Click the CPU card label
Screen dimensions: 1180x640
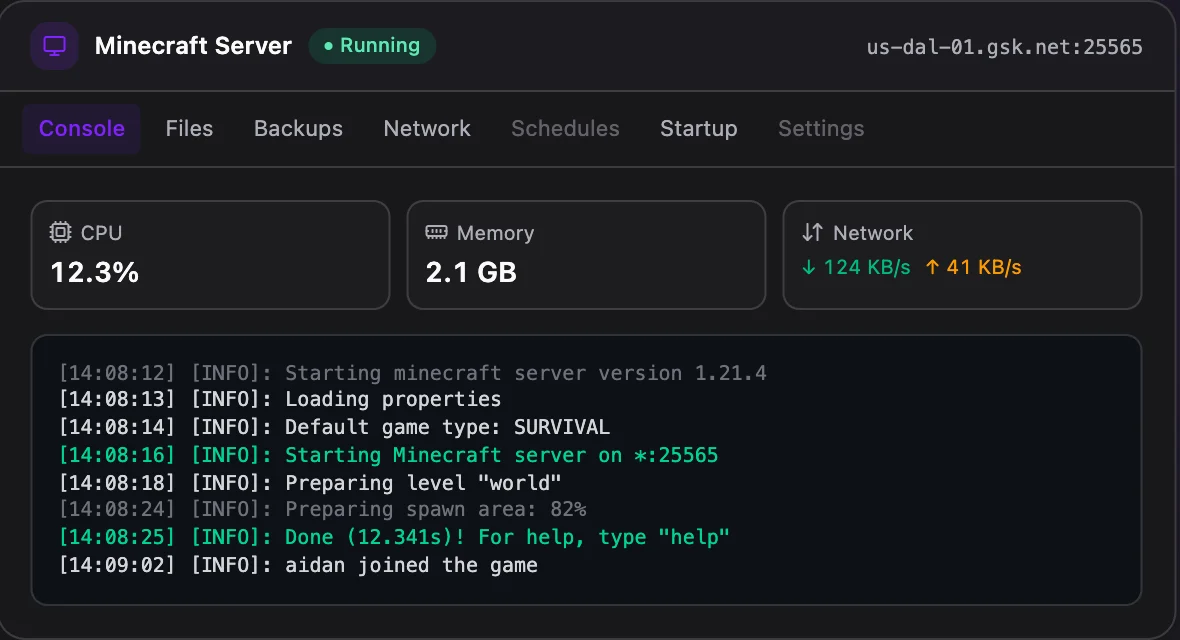click(102, 233)
